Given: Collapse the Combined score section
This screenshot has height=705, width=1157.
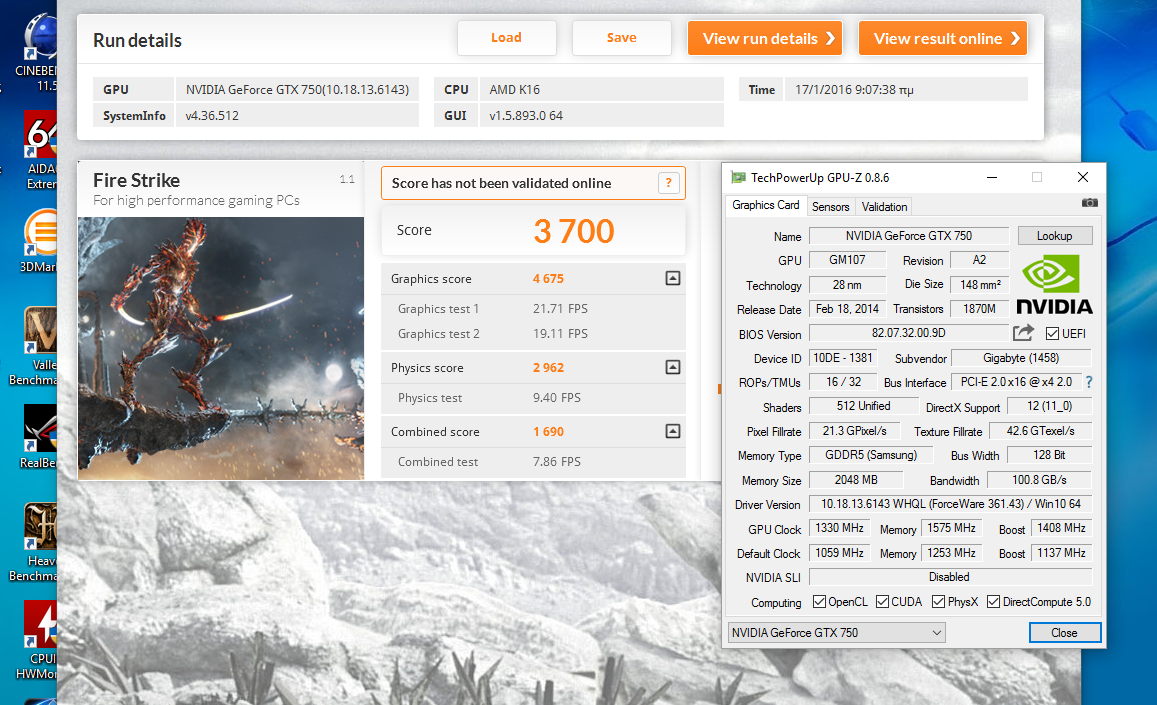Looking at the screenshot, I should [x=673, y=431].
